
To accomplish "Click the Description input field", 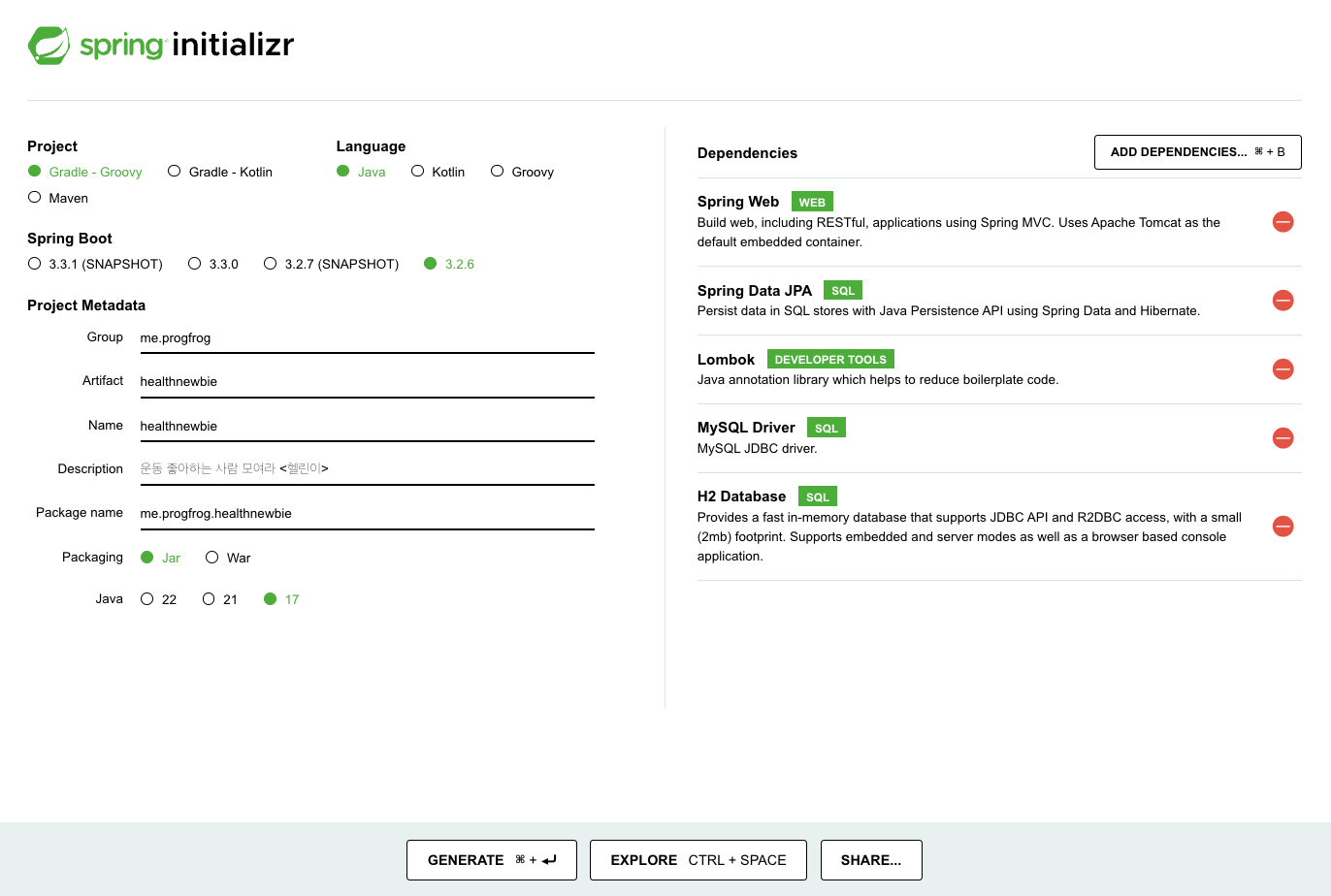I will (367, 469).
